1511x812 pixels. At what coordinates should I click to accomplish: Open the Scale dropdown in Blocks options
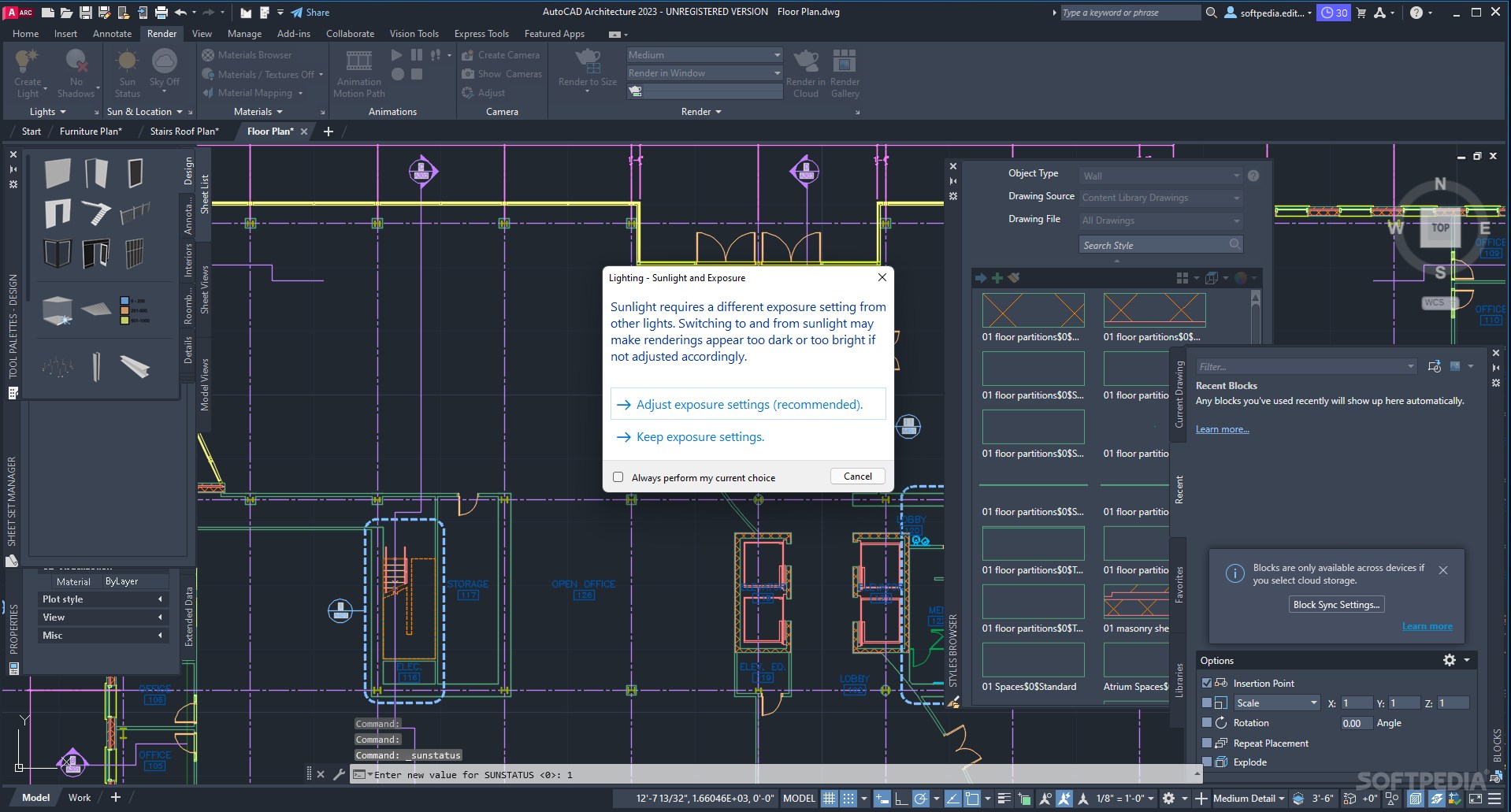(x=1276, y=703)
